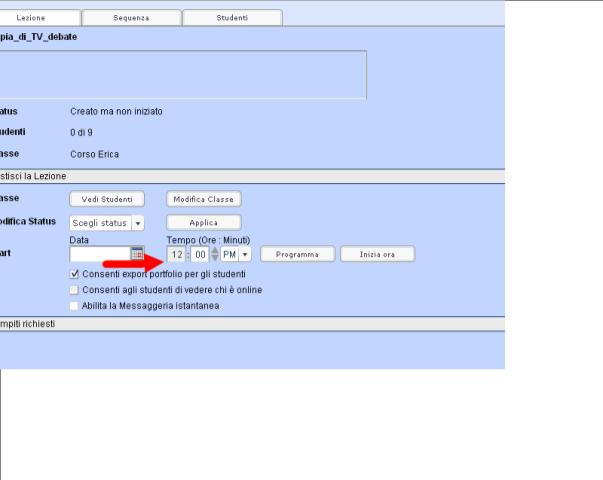Enable 'Consenti agli studenti di vedere chi è online'
This screenshot has width=603, height=480.
click(74, 290)
